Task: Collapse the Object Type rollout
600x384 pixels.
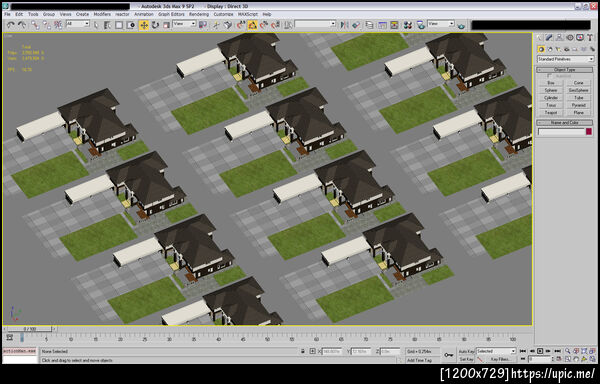Action: tap(565, 70)
